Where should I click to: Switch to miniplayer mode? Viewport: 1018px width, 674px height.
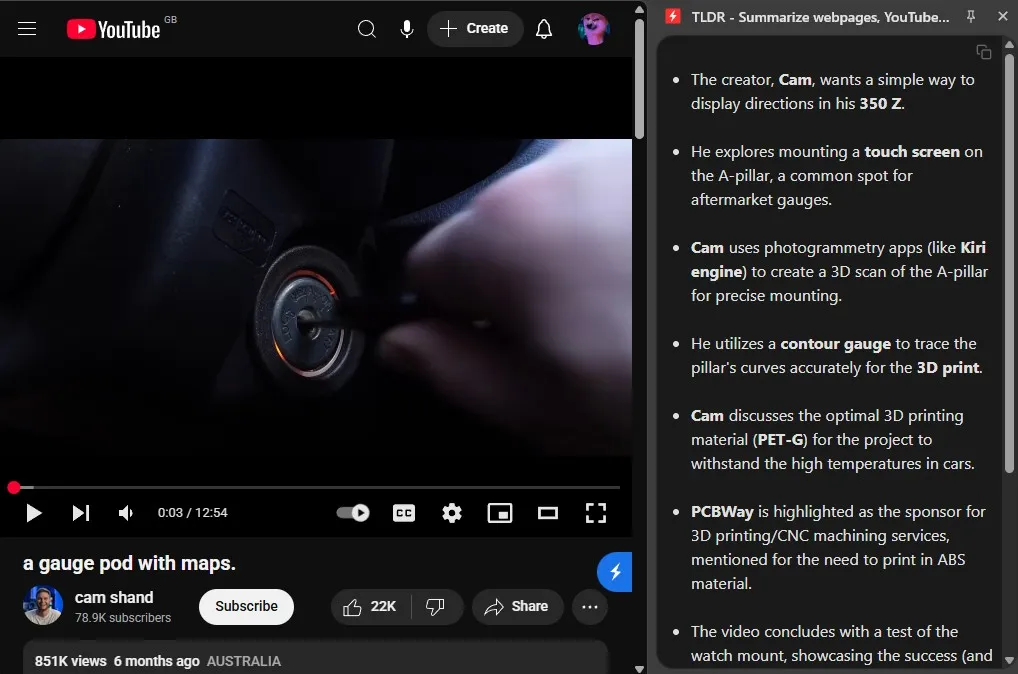[500, 512]
